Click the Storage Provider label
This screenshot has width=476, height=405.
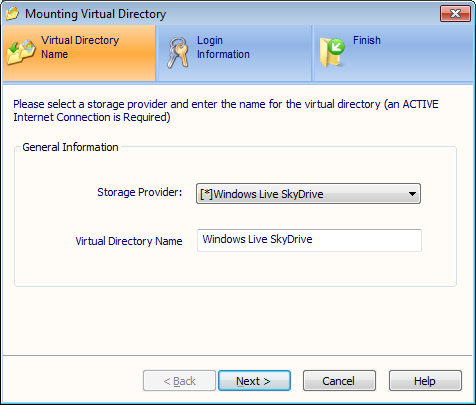(140, 192)
